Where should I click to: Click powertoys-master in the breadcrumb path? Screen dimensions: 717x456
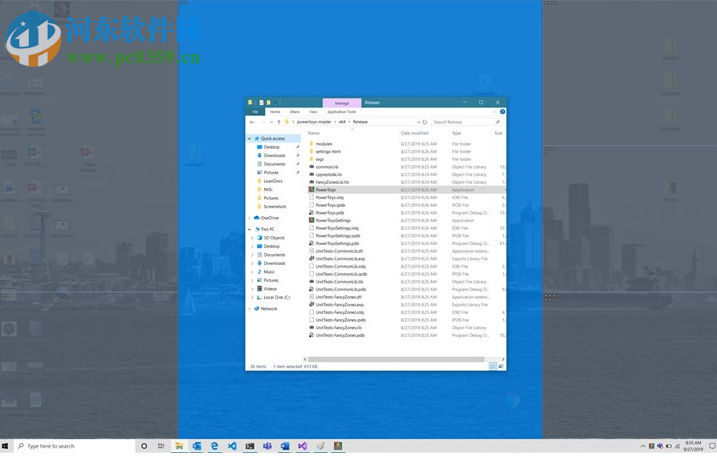pos(314,122)
